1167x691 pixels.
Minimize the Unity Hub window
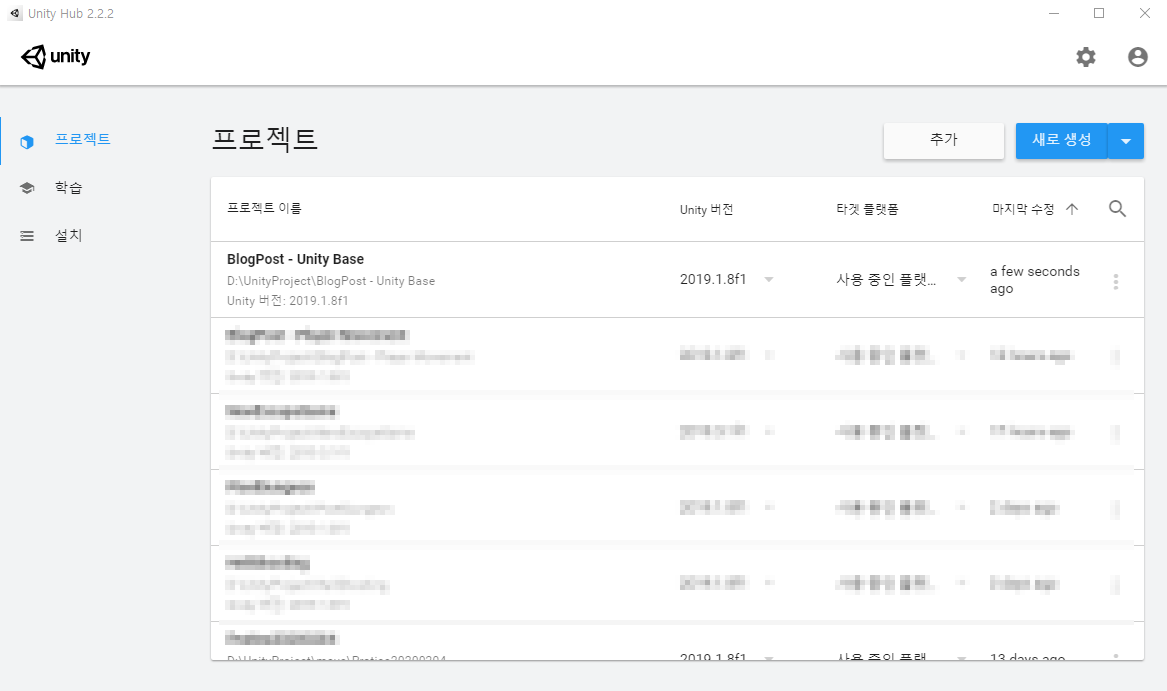[x=1054, y=13]
